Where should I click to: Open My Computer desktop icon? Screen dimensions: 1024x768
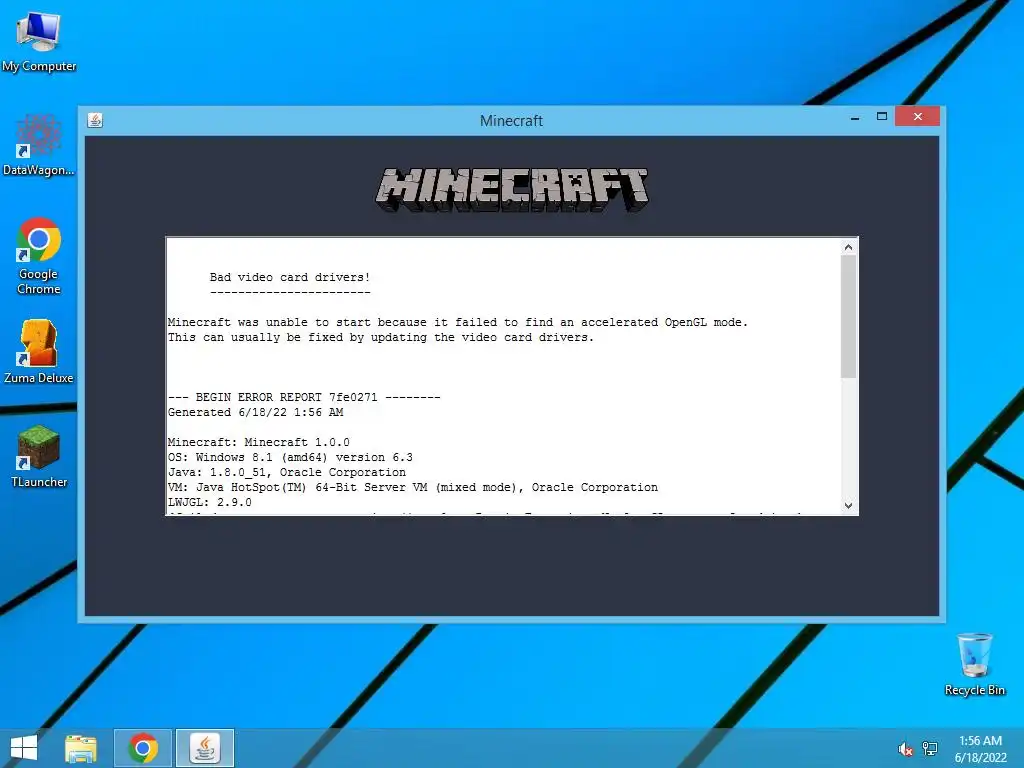tap(39, 40)
